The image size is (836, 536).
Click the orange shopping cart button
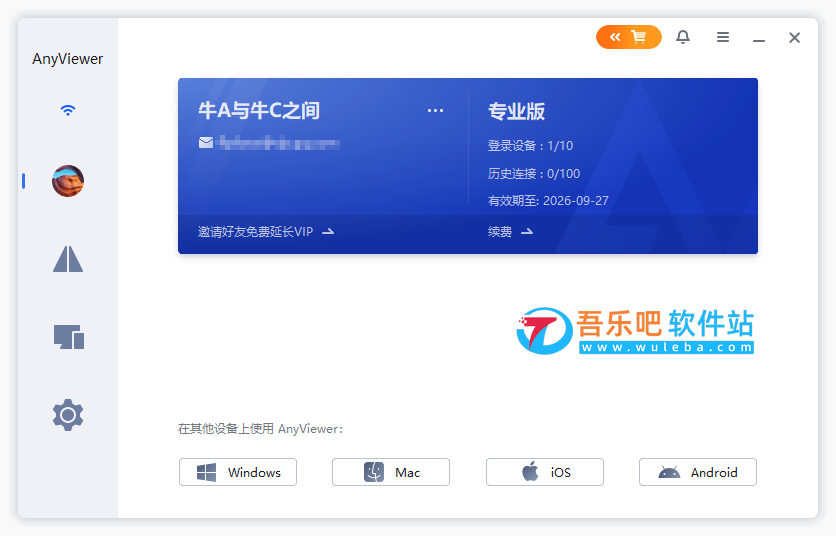[x=629, y=37]
